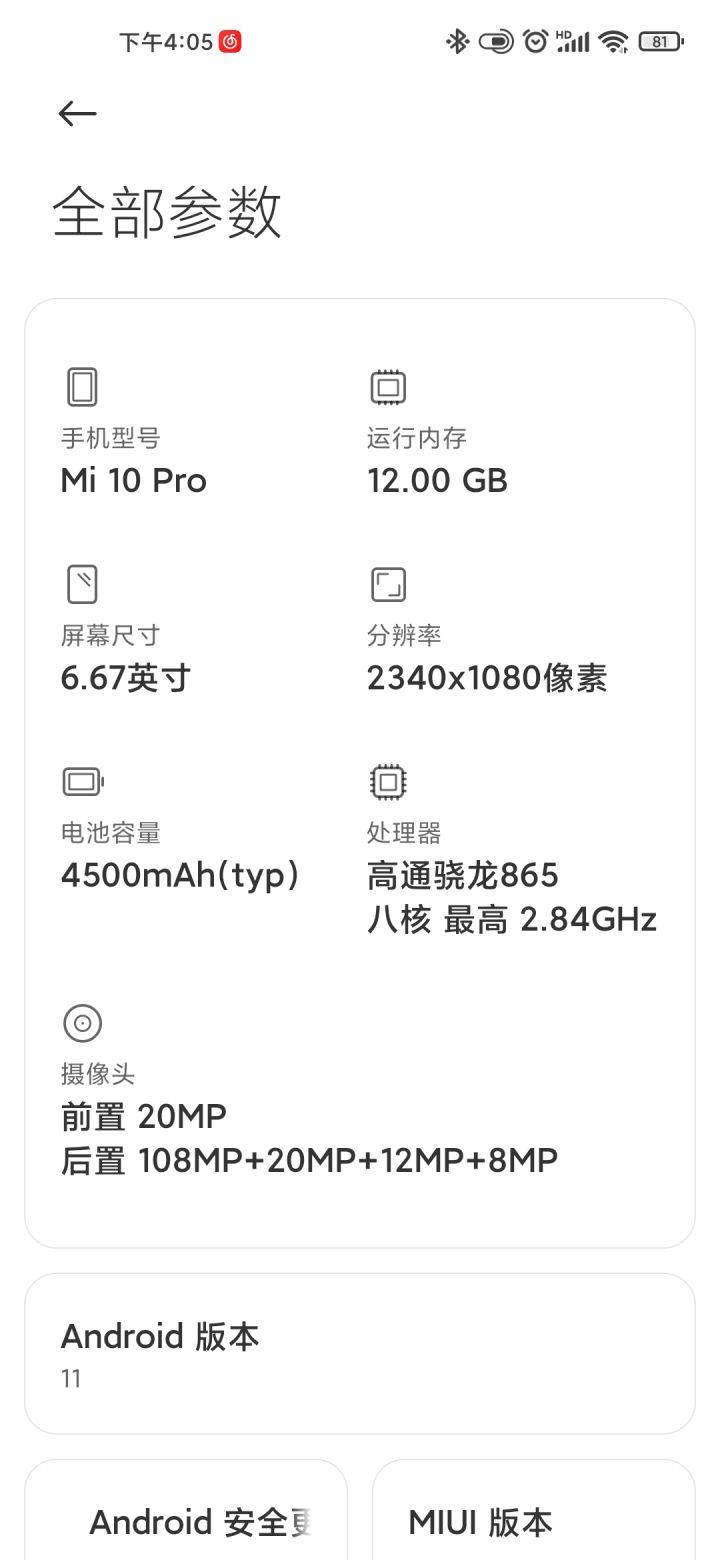Tap the Mi 10 Pro model name
720x1560 pixels.
click(x=134, y=481)
